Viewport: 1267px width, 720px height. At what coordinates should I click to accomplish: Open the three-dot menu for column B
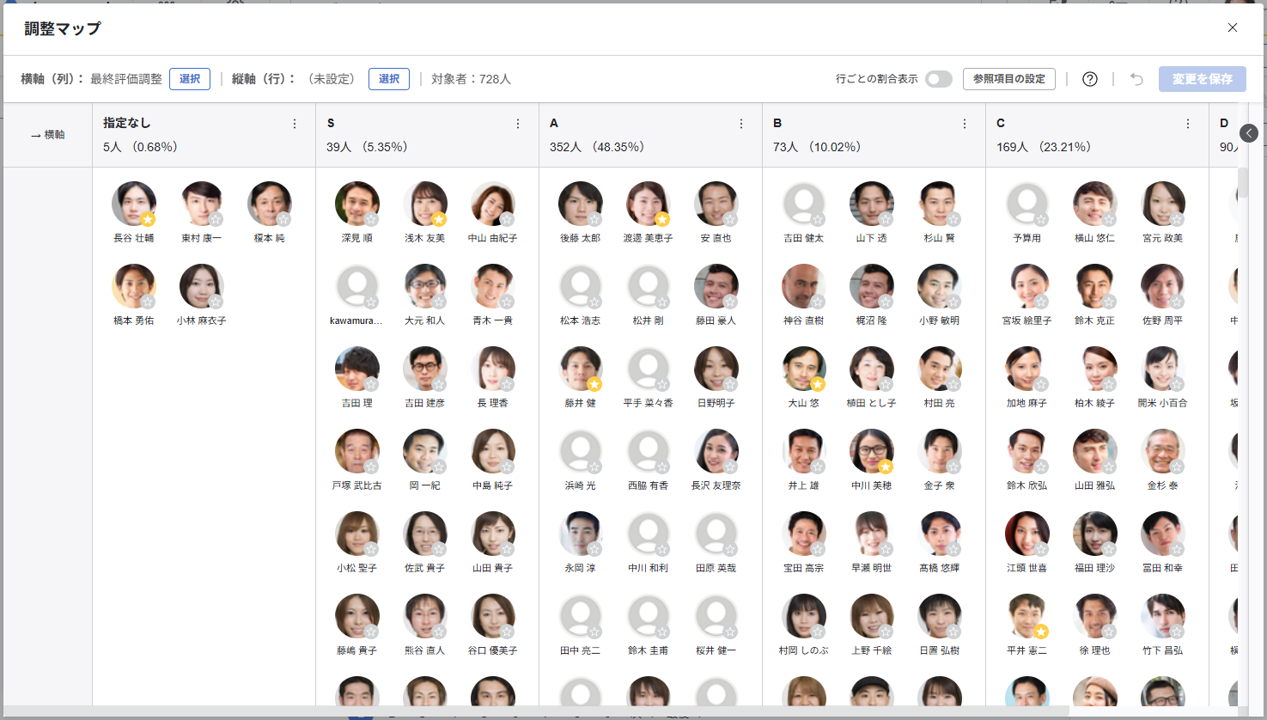click(x=964, y=124)
